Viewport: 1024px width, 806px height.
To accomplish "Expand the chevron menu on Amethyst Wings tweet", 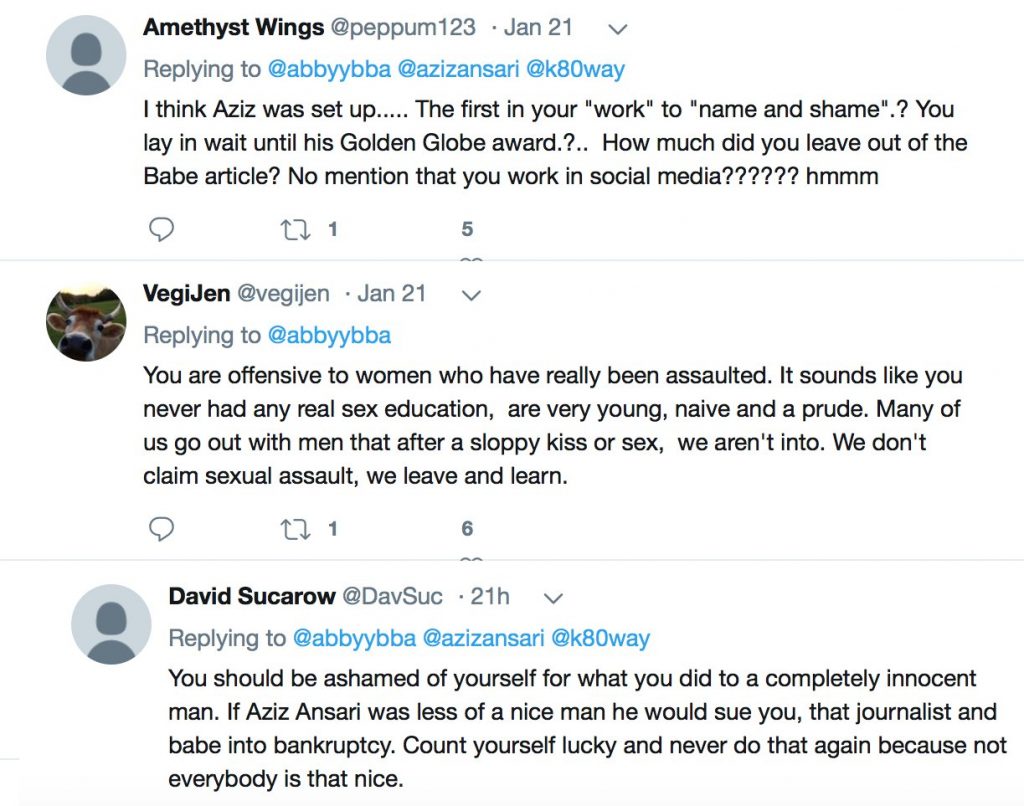I will tap(618, 29).
